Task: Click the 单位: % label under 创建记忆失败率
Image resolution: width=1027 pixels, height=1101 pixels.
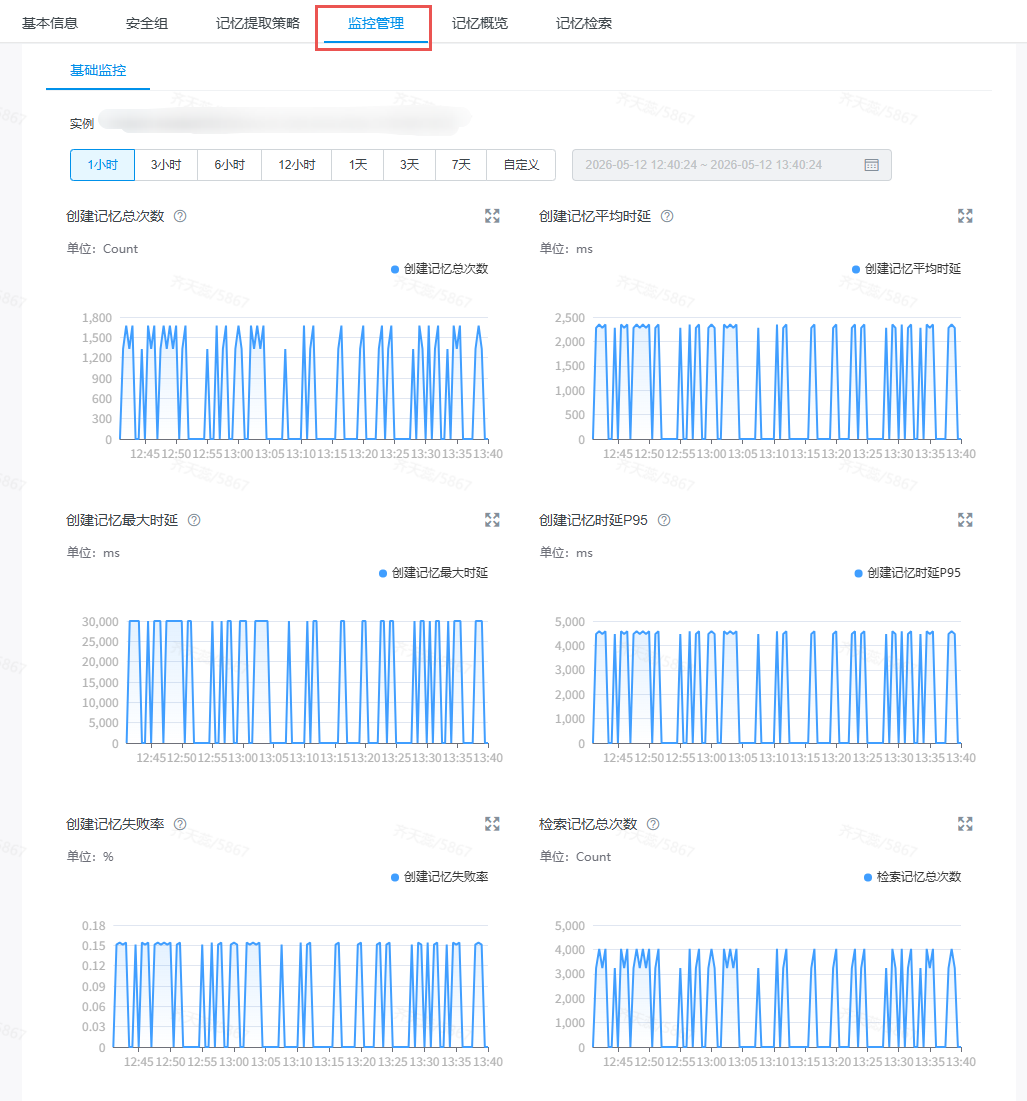Action: (x=90, y=857)
